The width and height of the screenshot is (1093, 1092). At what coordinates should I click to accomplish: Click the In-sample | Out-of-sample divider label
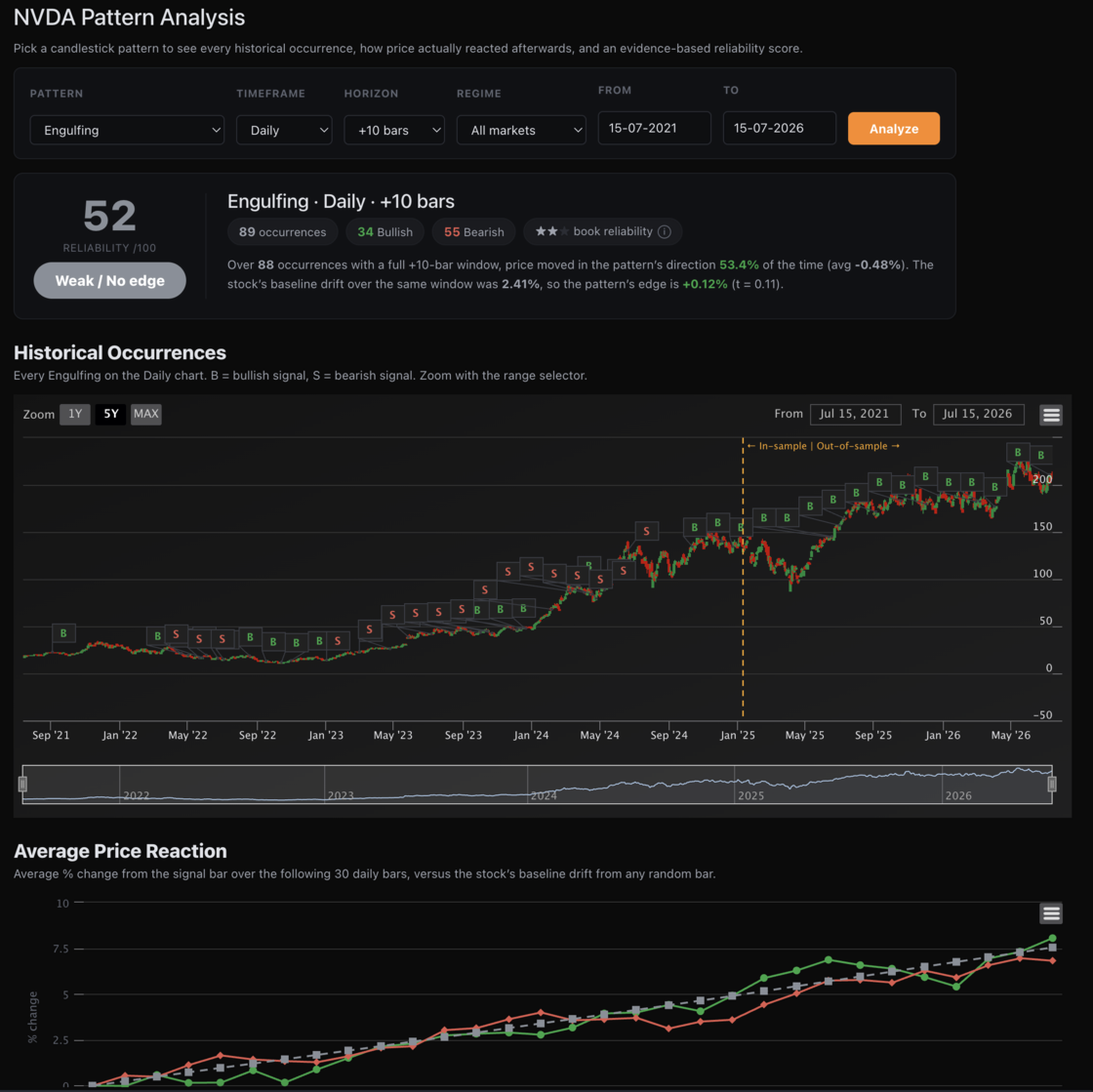823,446
